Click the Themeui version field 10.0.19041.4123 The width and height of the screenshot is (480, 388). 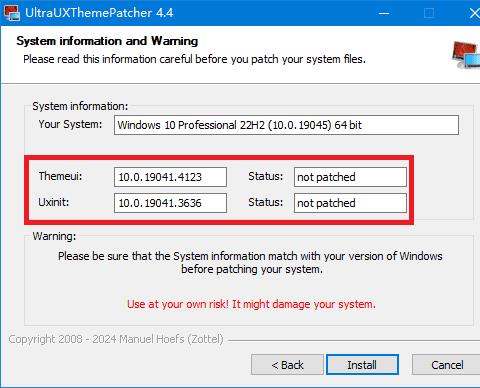pos(170,177)
